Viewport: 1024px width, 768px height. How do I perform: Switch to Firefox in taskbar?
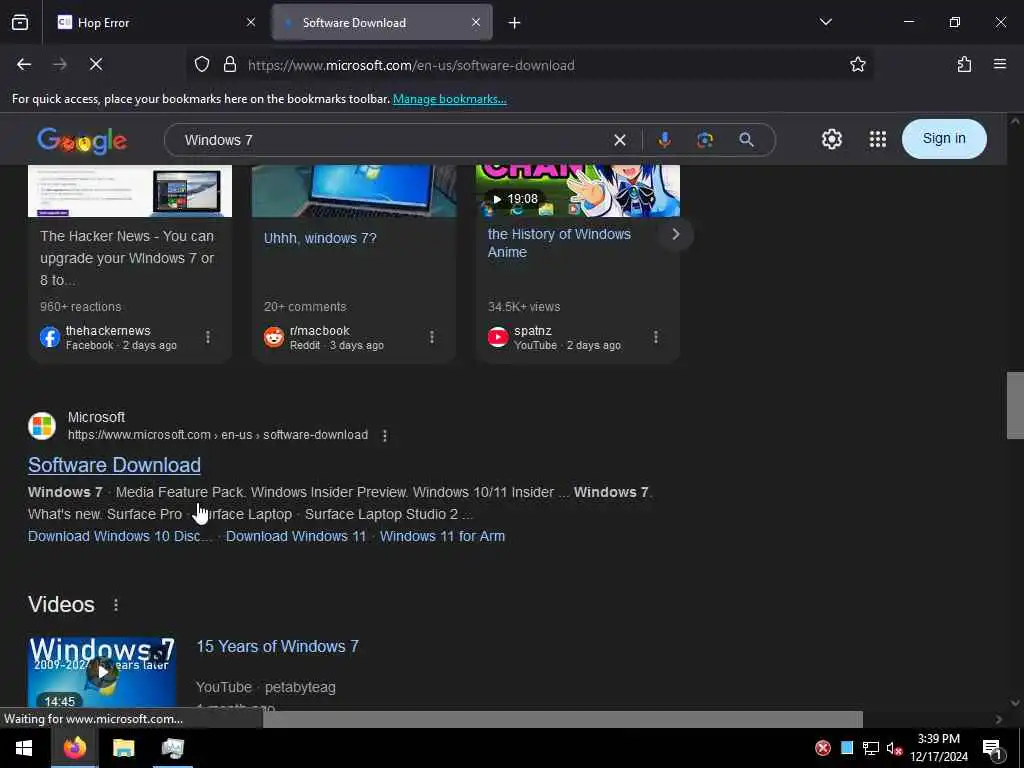click(x=74, y=748)
